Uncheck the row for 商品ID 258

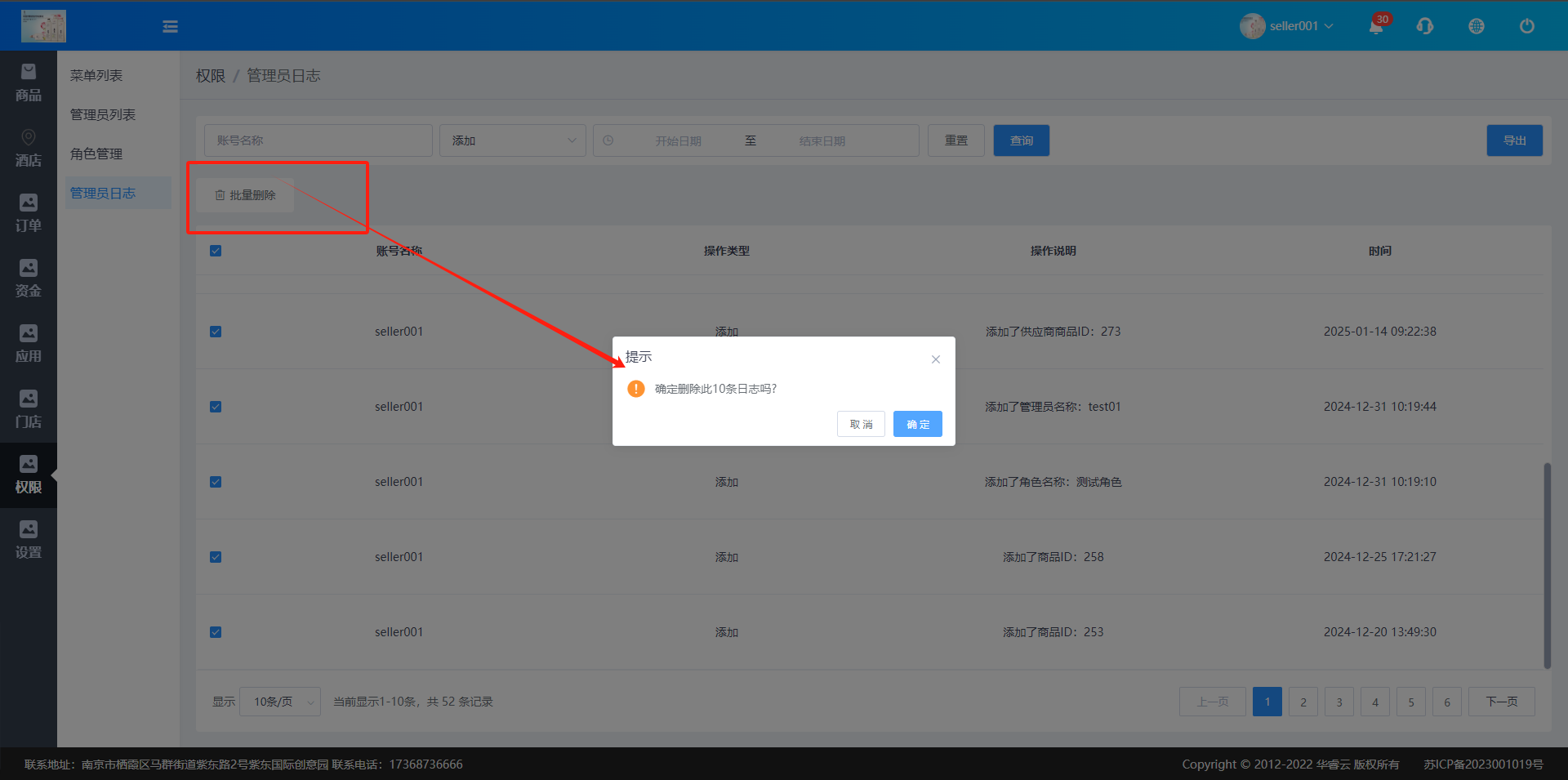216,557
